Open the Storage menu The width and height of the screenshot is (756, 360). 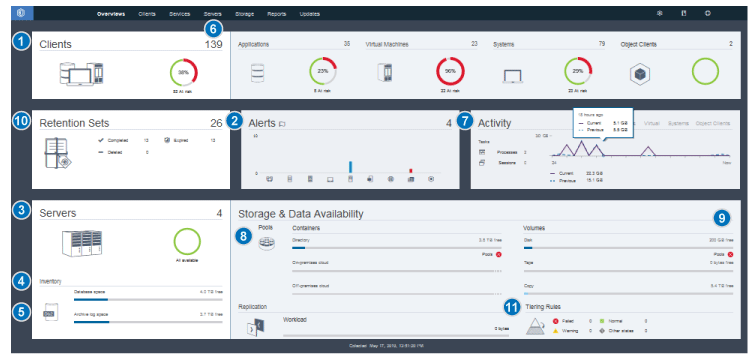point(244,14)
